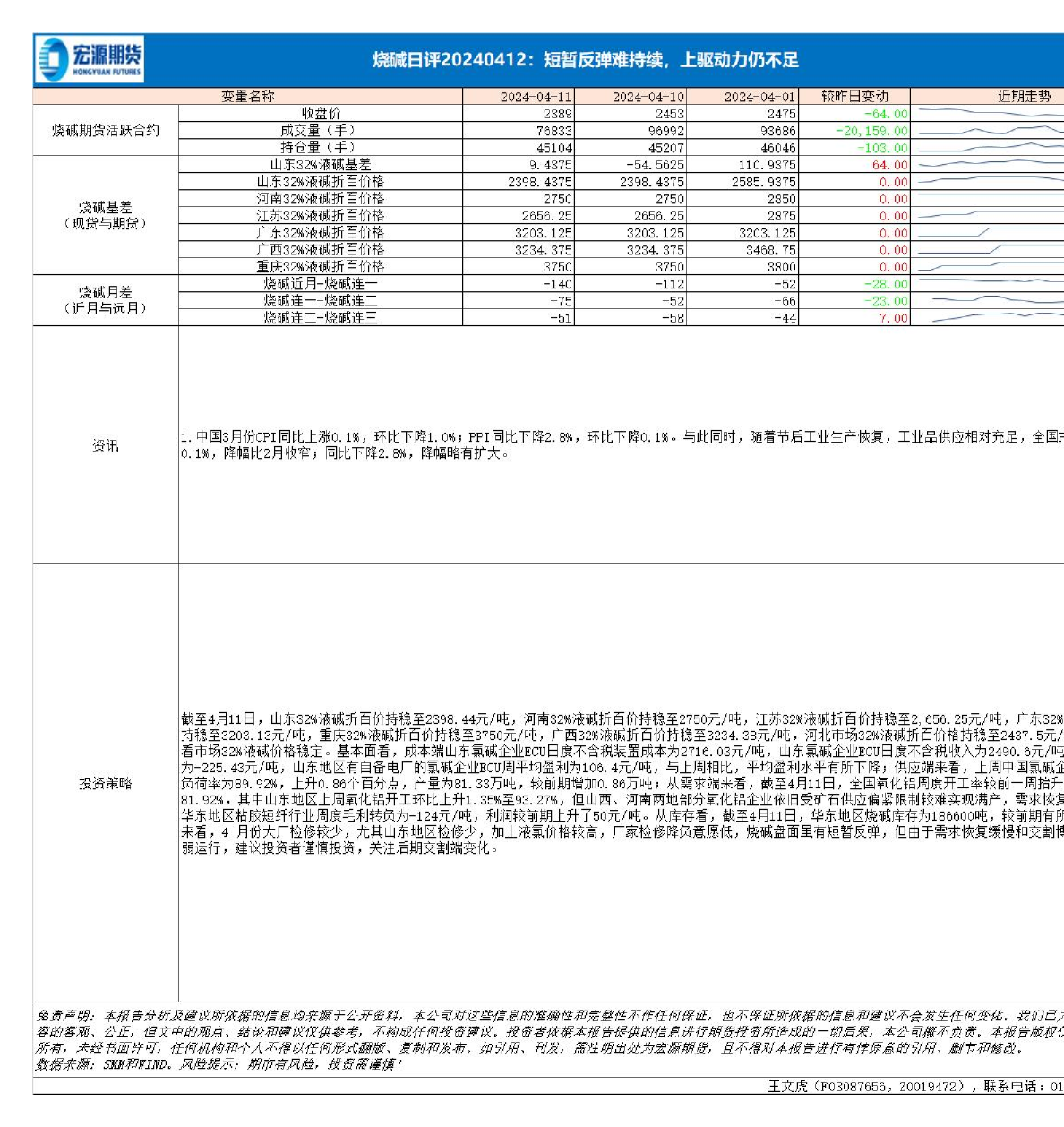Select the 变量名称 column header
The width and height of the screenshot is (1064, 1127).
248,96
